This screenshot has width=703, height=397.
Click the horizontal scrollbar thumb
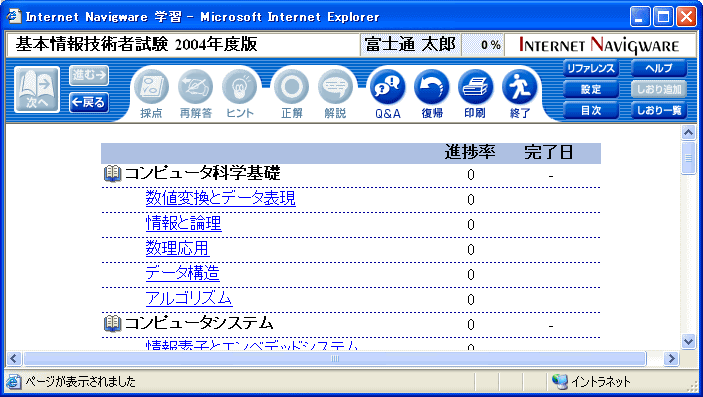click(x=334, y=358)
